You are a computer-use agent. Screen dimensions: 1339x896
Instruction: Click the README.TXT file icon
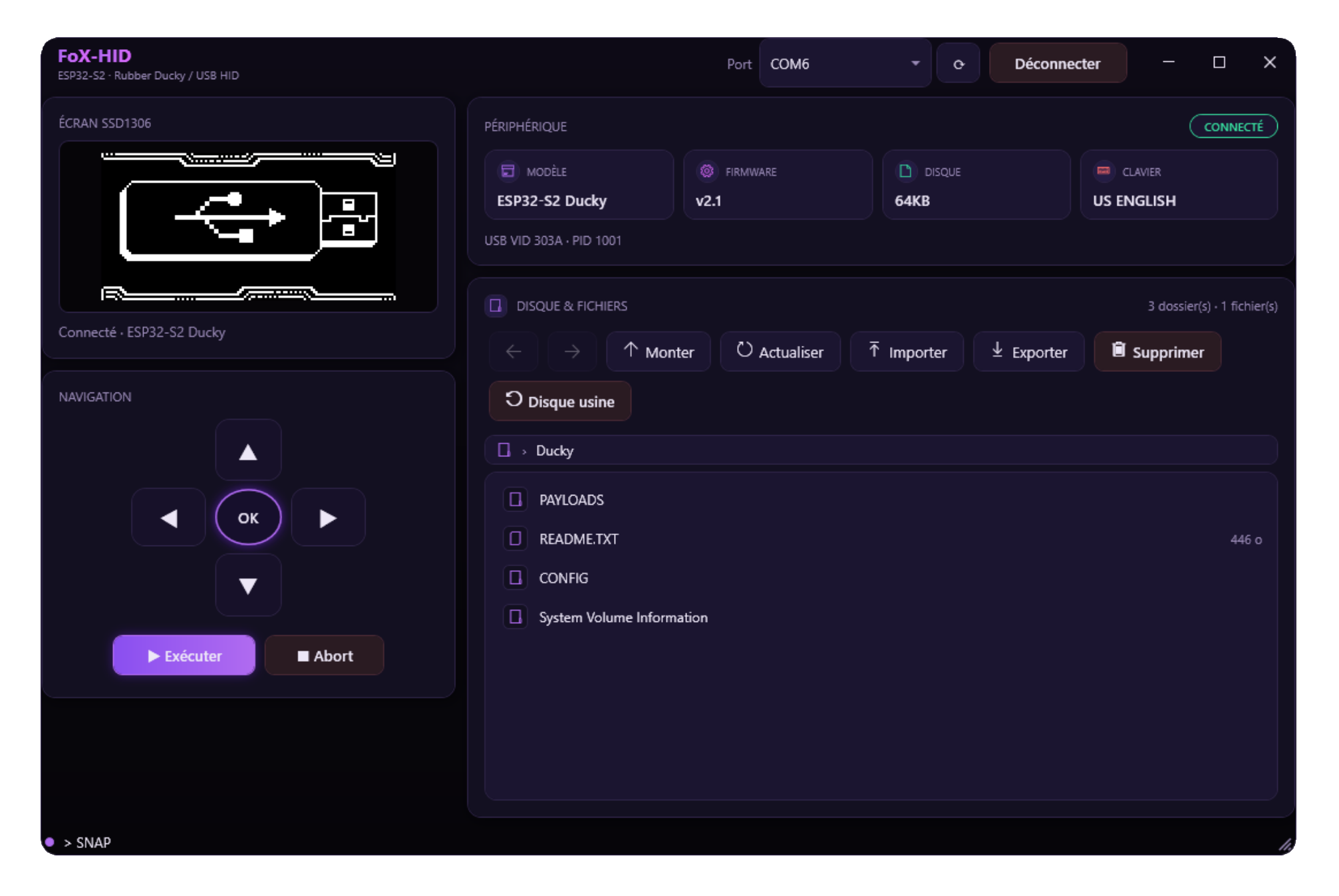click(516, 539)
